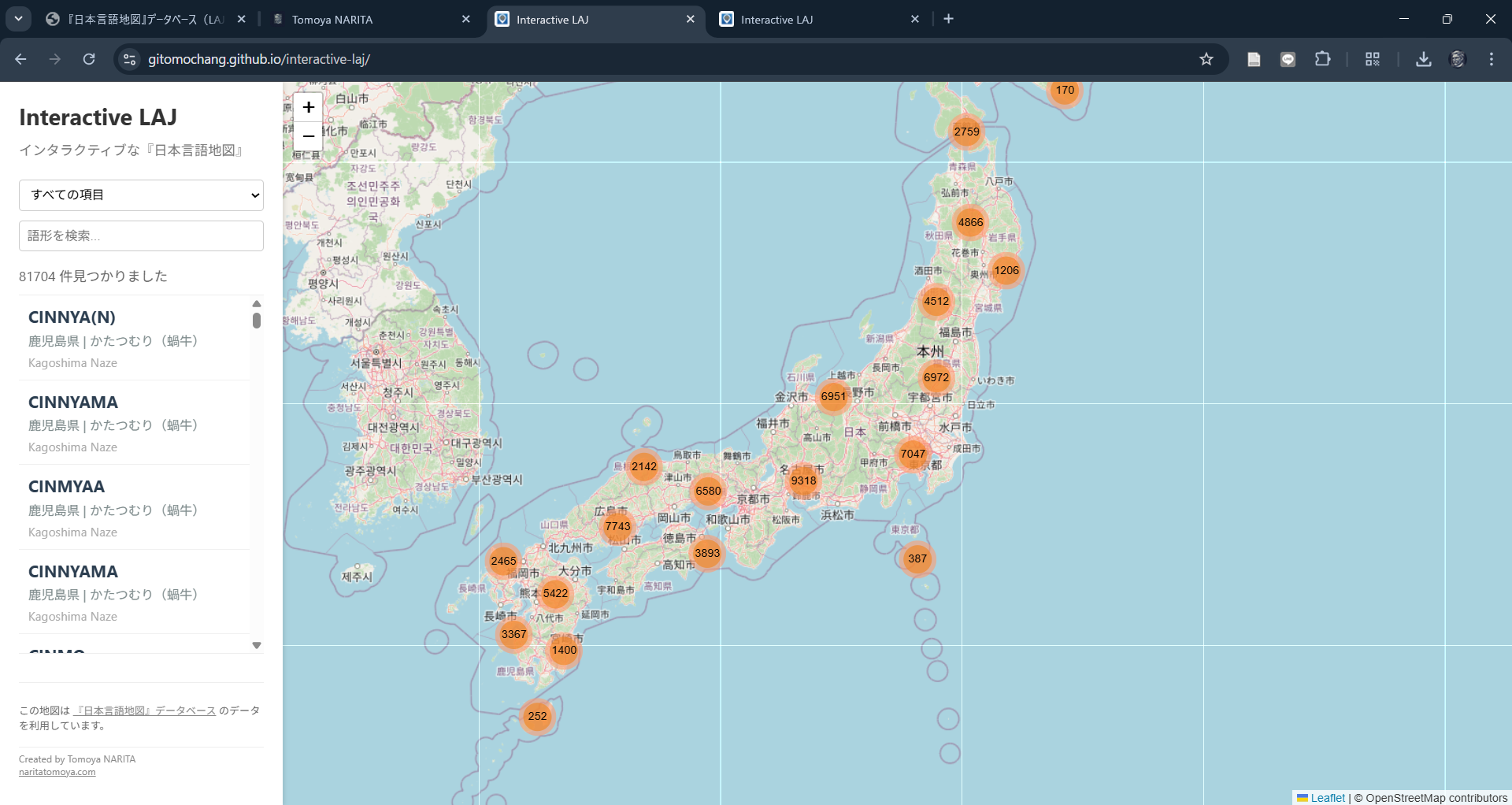Image resolution: width=1512 pixels, height=805 pixels.
Task: Switch to the 日本言語地図 database tab
Action: click(146, 20)
